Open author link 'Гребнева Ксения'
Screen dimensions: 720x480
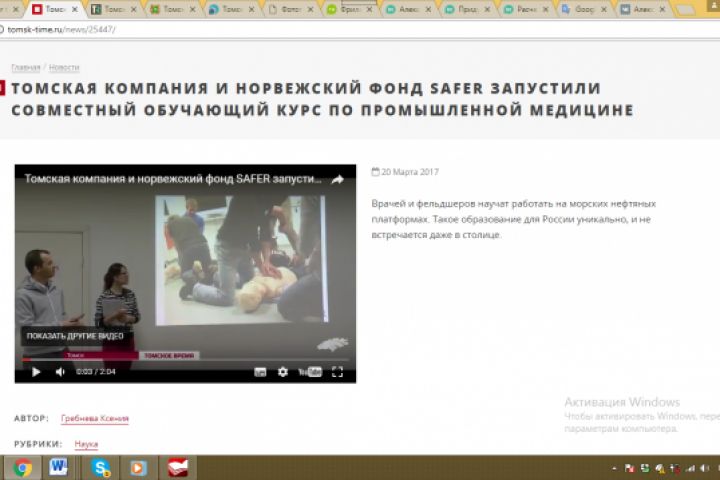(95, 418)
